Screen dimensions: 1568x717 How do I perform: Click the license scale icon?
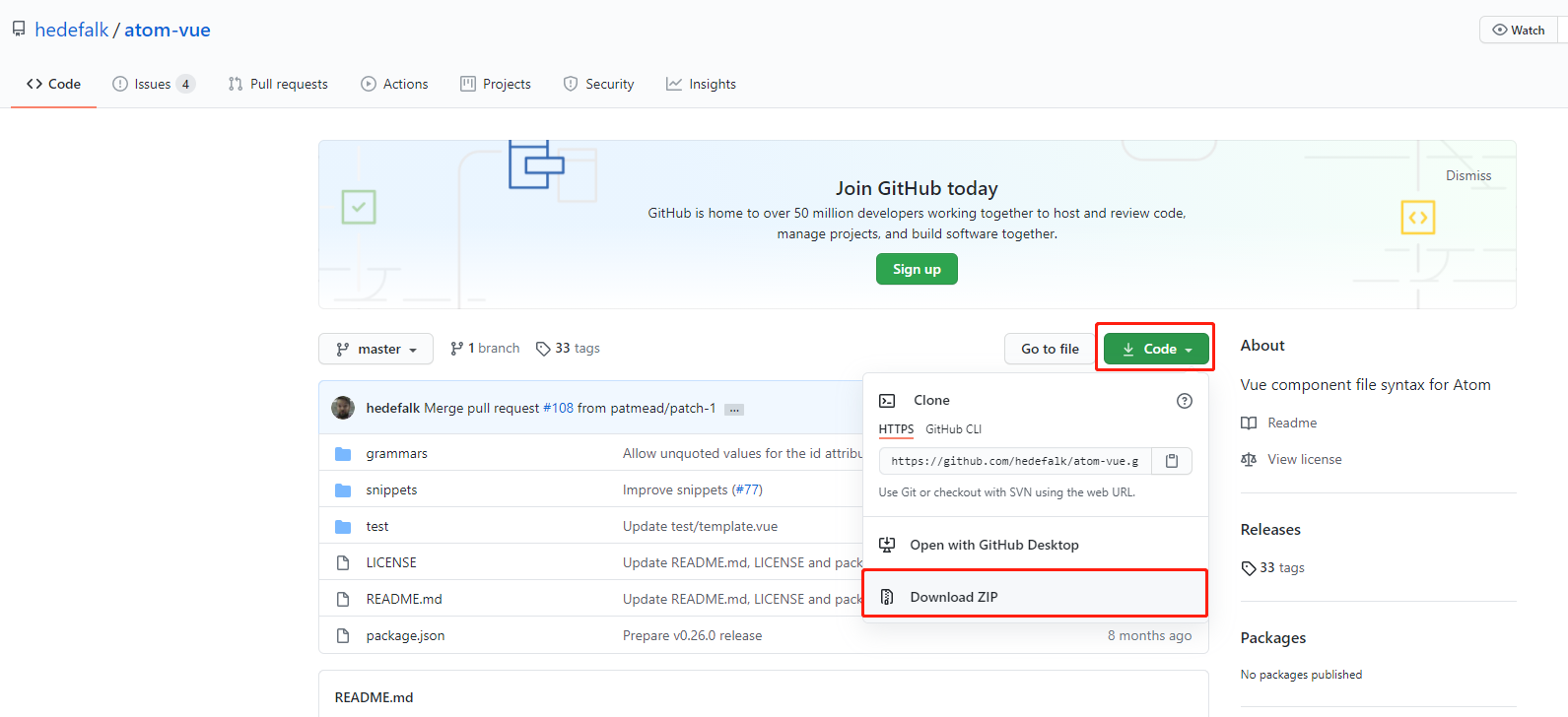1249,459
